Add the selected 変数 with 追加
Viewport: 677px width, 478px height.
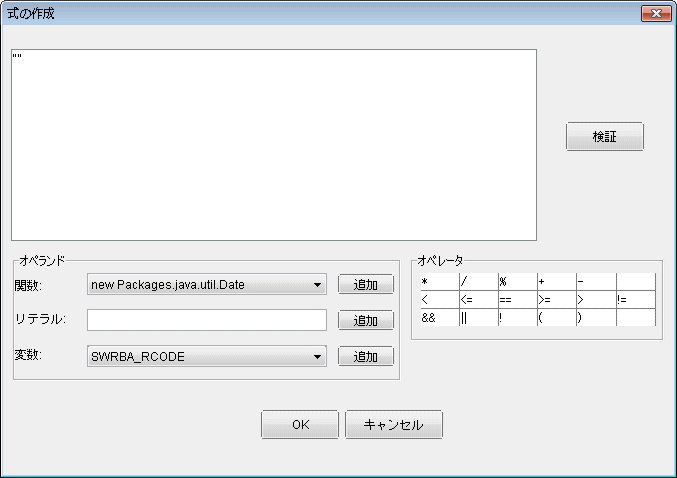(366, 357)
